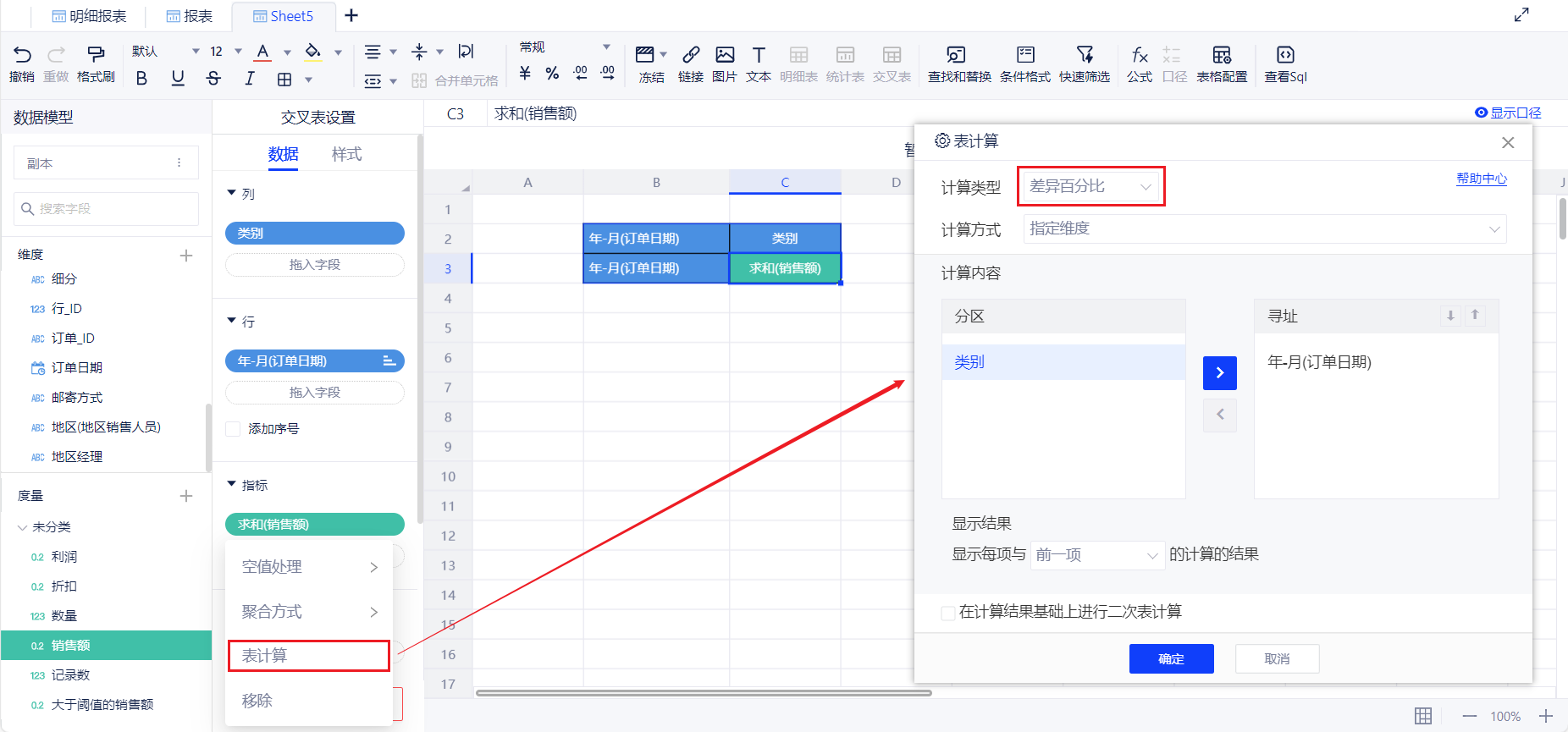Image resolution: width=1568 pixels, height=732 pixels.
Task: Open the 帮助中心 link
Action: pyautogui.click(x=1481, y=179)
